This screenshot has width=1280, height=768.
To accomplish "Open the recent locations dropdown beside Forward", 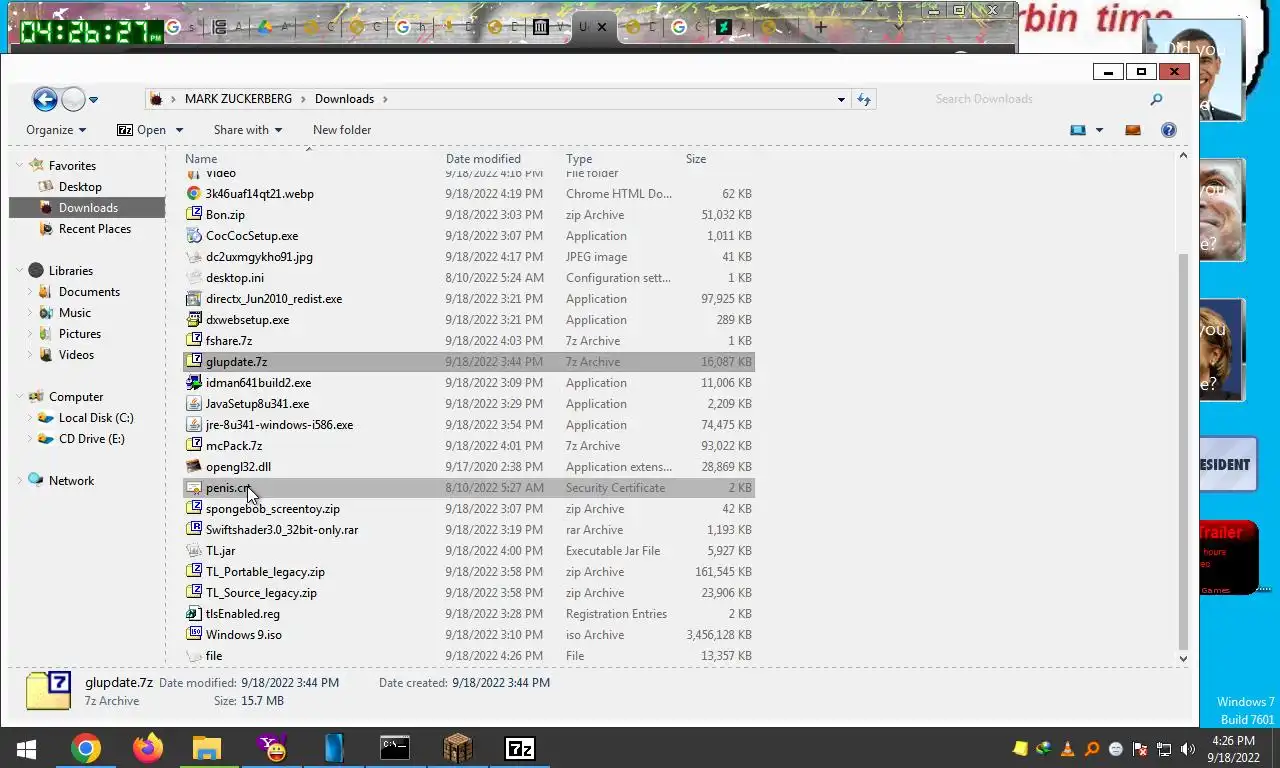I will (93, 100).
